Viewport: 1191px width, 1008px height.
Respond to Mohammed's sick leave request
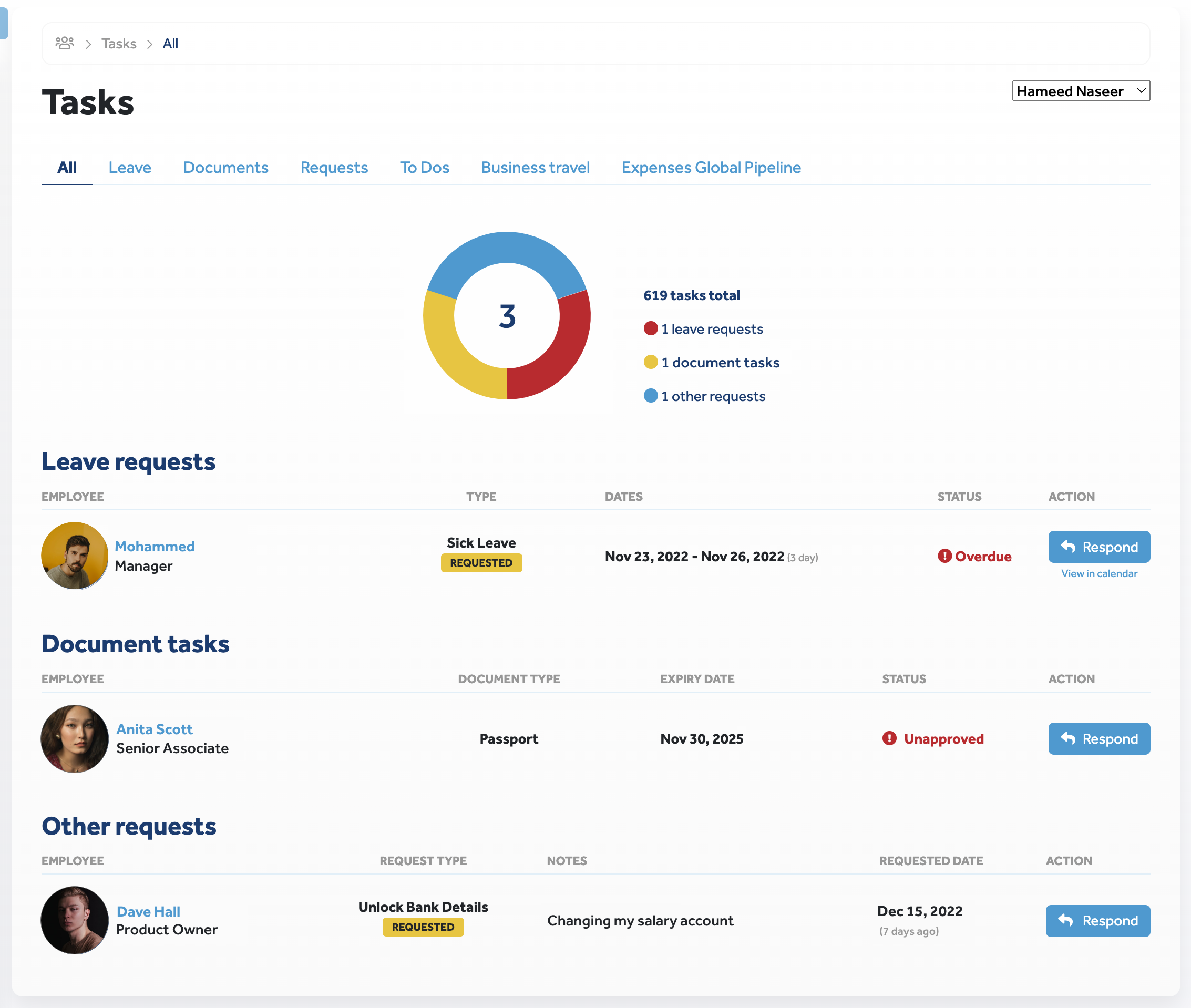tap(1098, 547)
